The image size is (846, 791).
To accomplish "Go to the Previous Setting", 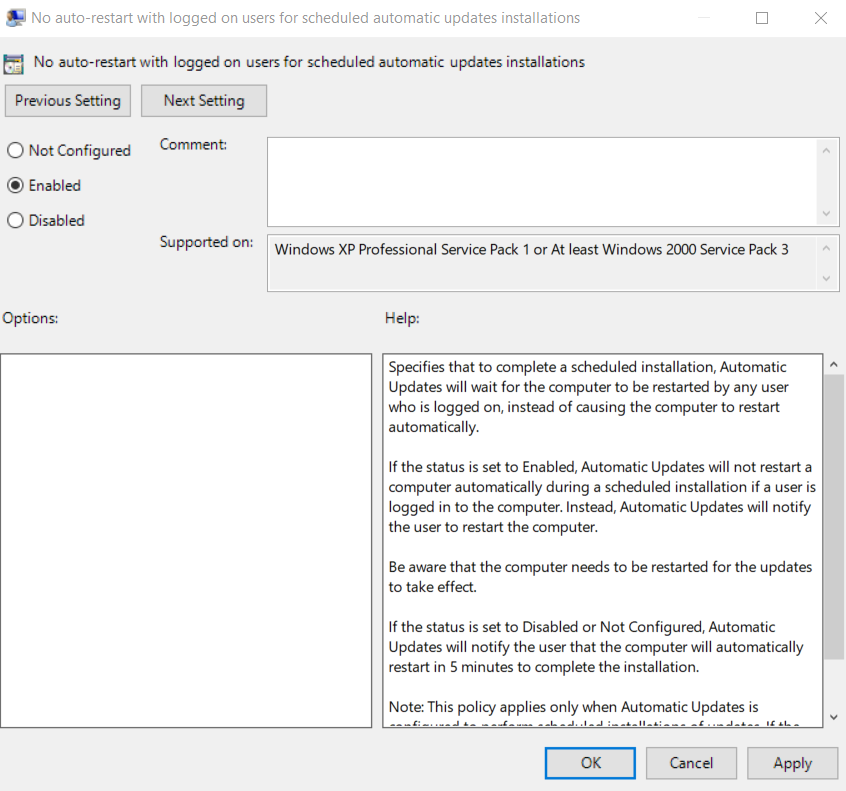I will [x=68, y=101].
